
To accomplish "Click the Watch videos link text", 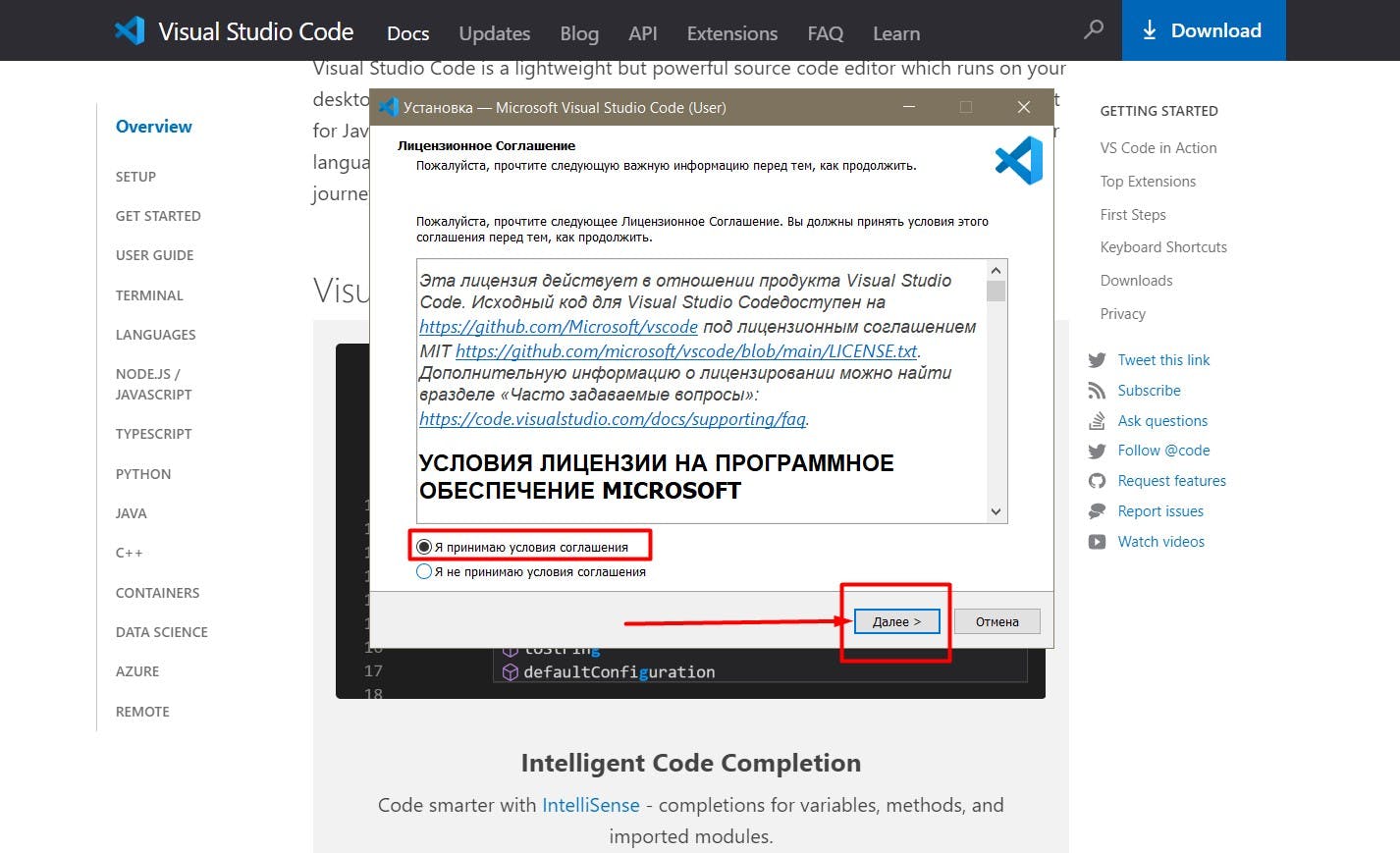I will pyautogui.click(x=1160, y=542).
